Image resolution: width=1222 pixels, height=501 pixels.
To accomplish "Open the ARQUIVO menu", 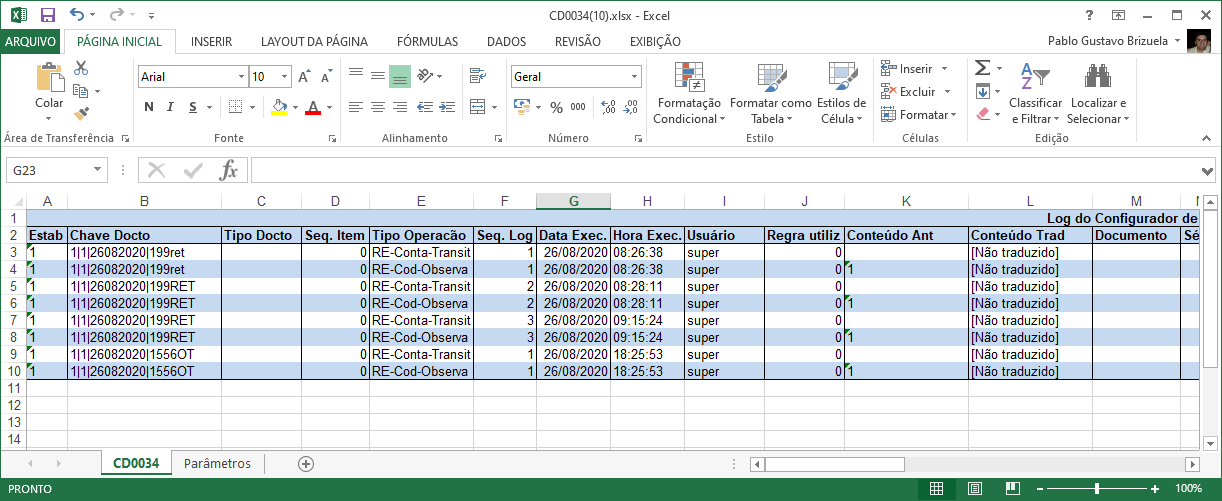I will point(31,42).
